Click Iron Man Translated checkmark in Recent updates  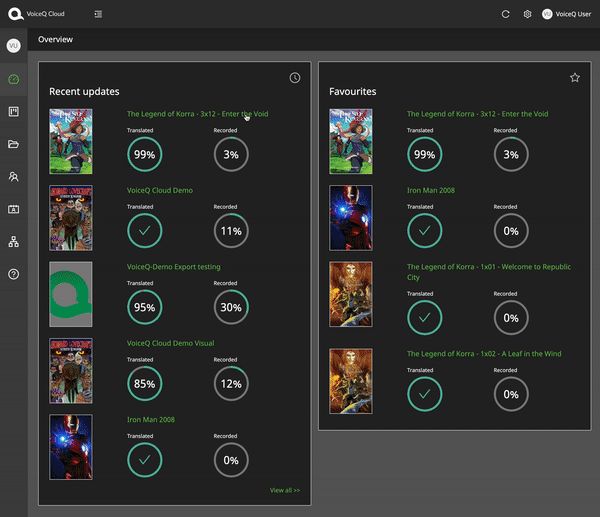[x=145, y=460]
